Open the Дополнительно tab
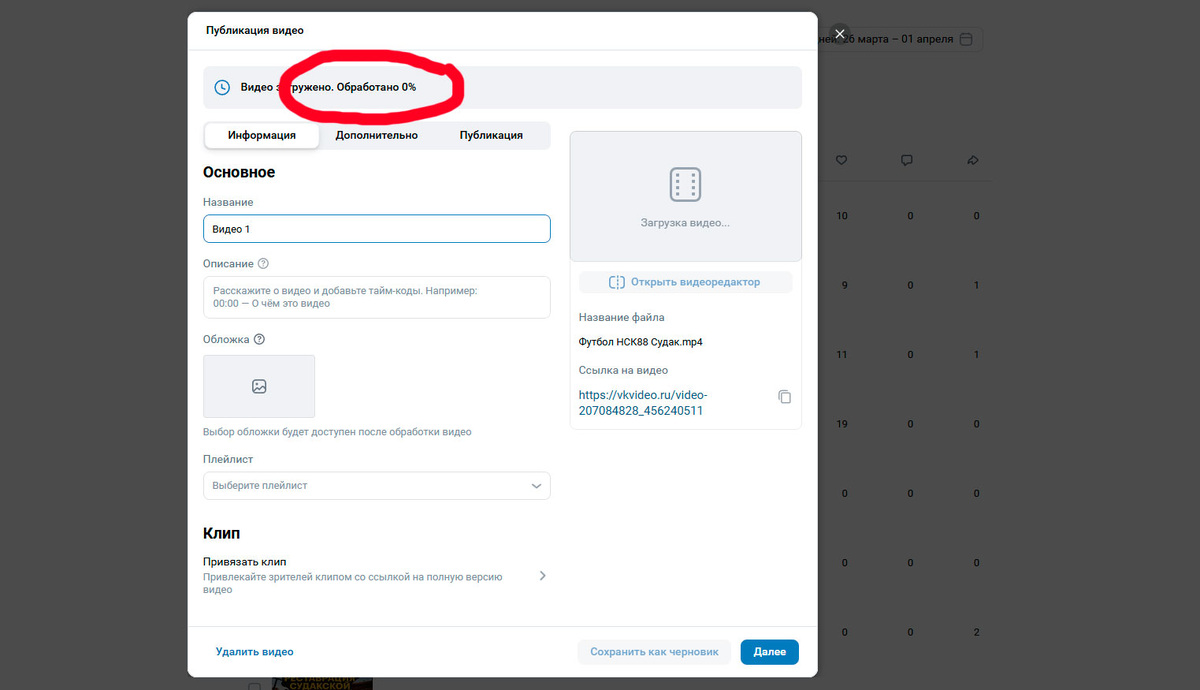This screenshot has height=690, width=1200. coord(376,135)
